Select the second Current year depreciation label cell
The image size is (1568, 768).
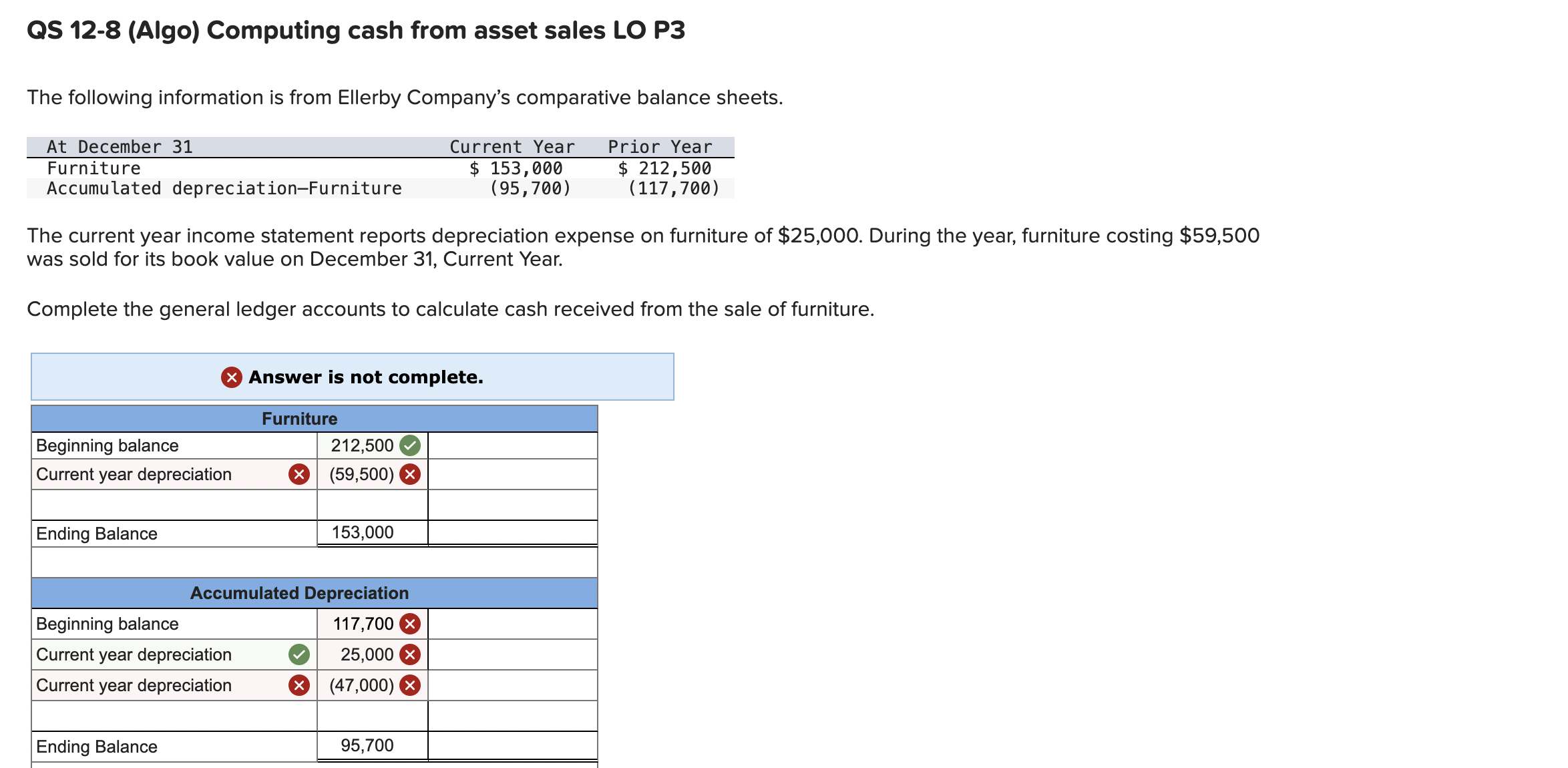point(134,685)
